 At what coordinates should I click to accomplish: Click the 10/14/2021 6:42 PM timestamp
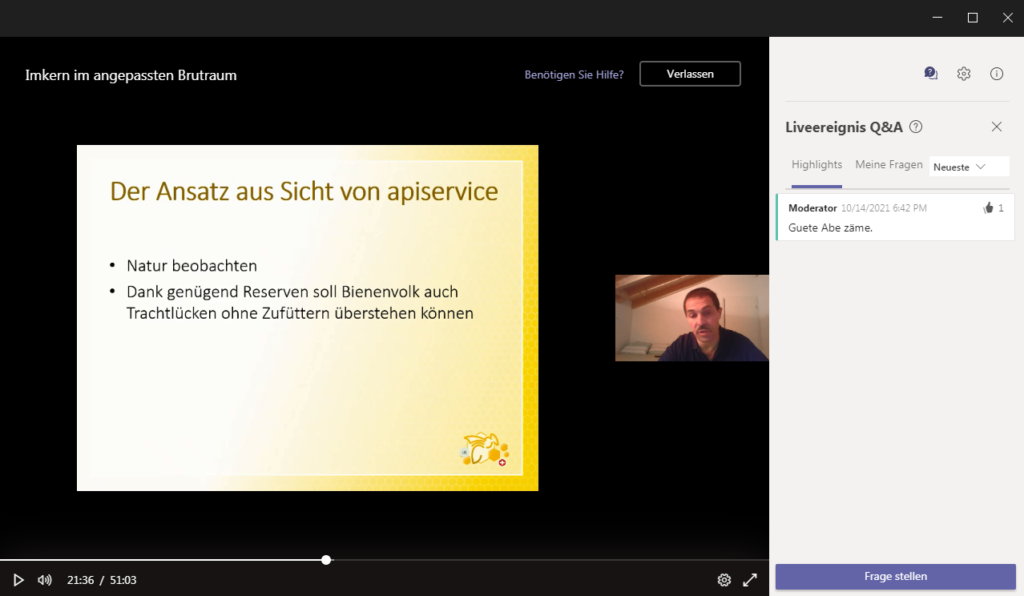coord(884,208)
